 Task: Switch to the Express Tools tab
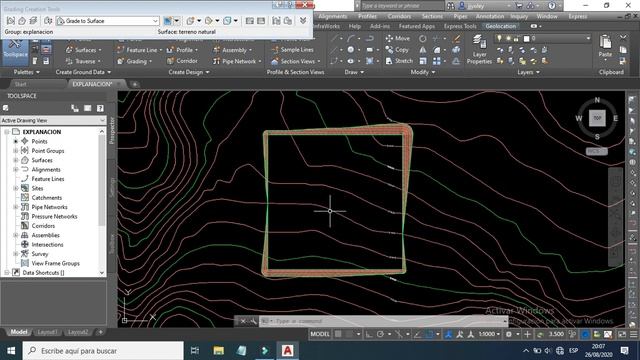pos(460,26)
